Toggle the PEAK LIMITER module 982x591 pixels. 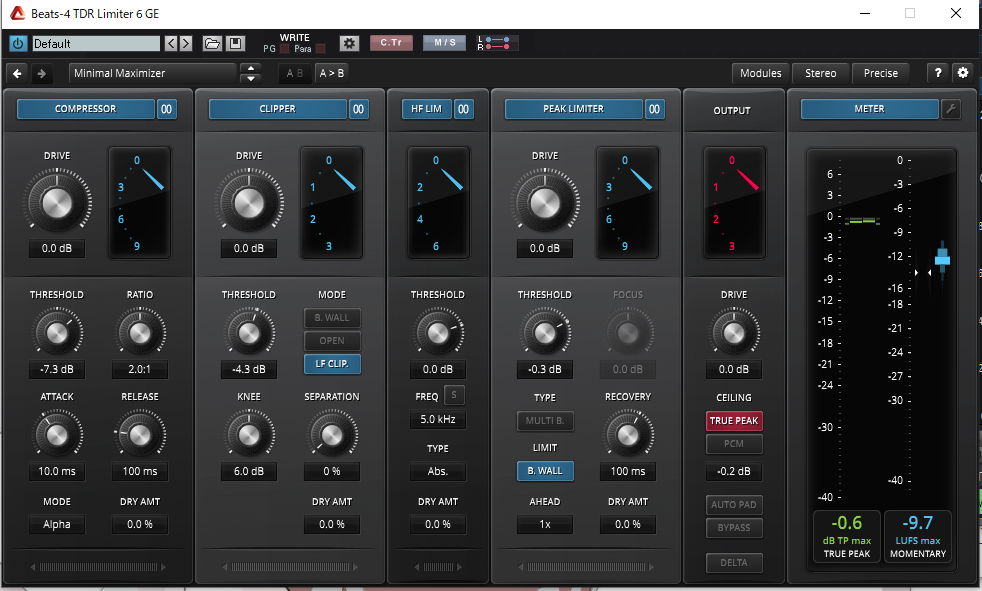click(574, 109)
